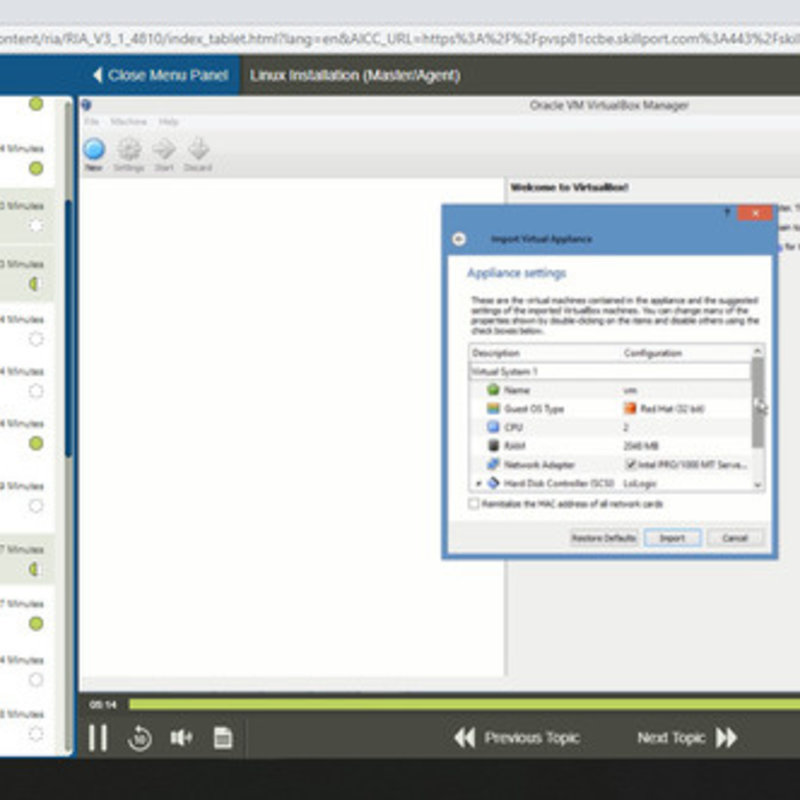Open the File menu in VirtualBox
Viewport: 800px width, 800px height.
click(x=91, y=121)
